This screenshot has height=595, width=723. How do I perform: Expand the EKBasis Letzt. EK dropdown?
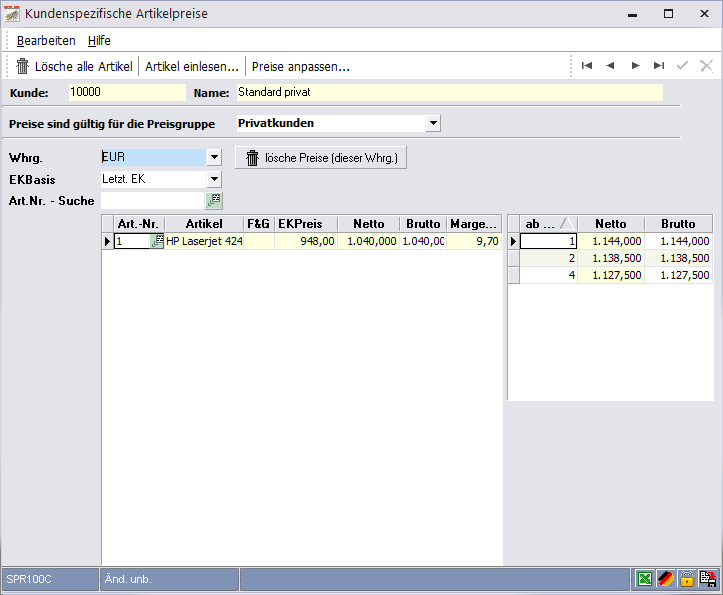pos(214,179)
